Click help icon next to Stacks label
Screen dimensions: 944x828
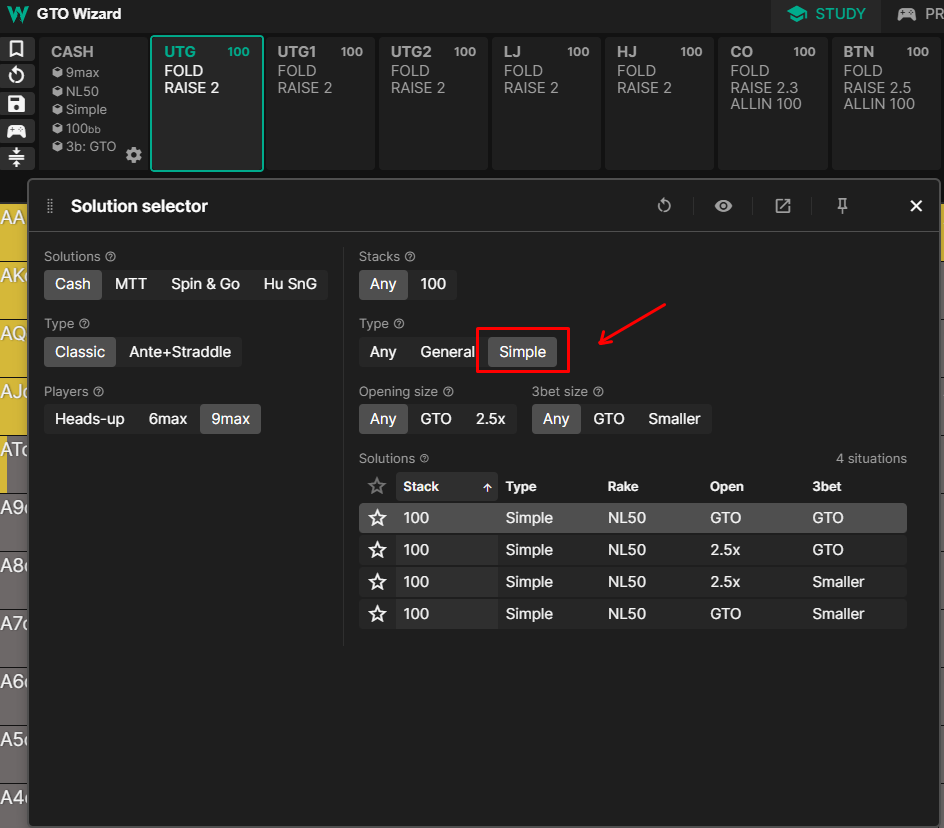[x=410, y=257]
